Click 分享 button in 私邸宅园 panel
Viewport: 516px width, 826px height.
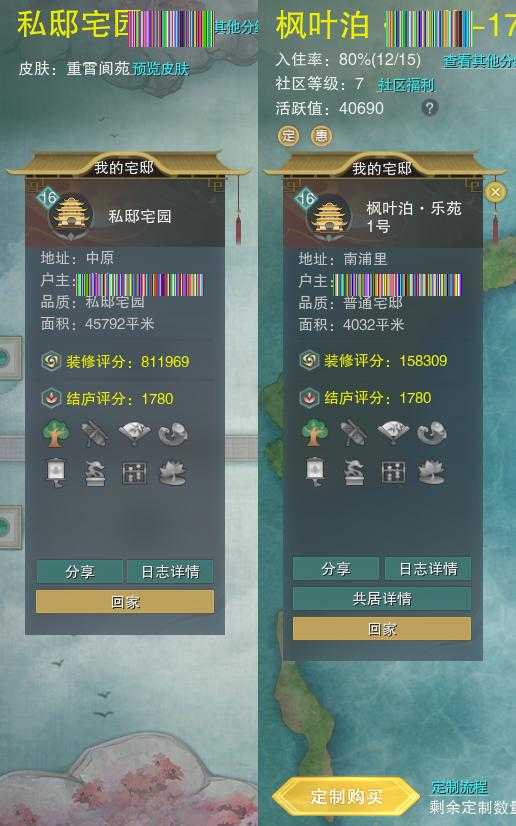80,572
